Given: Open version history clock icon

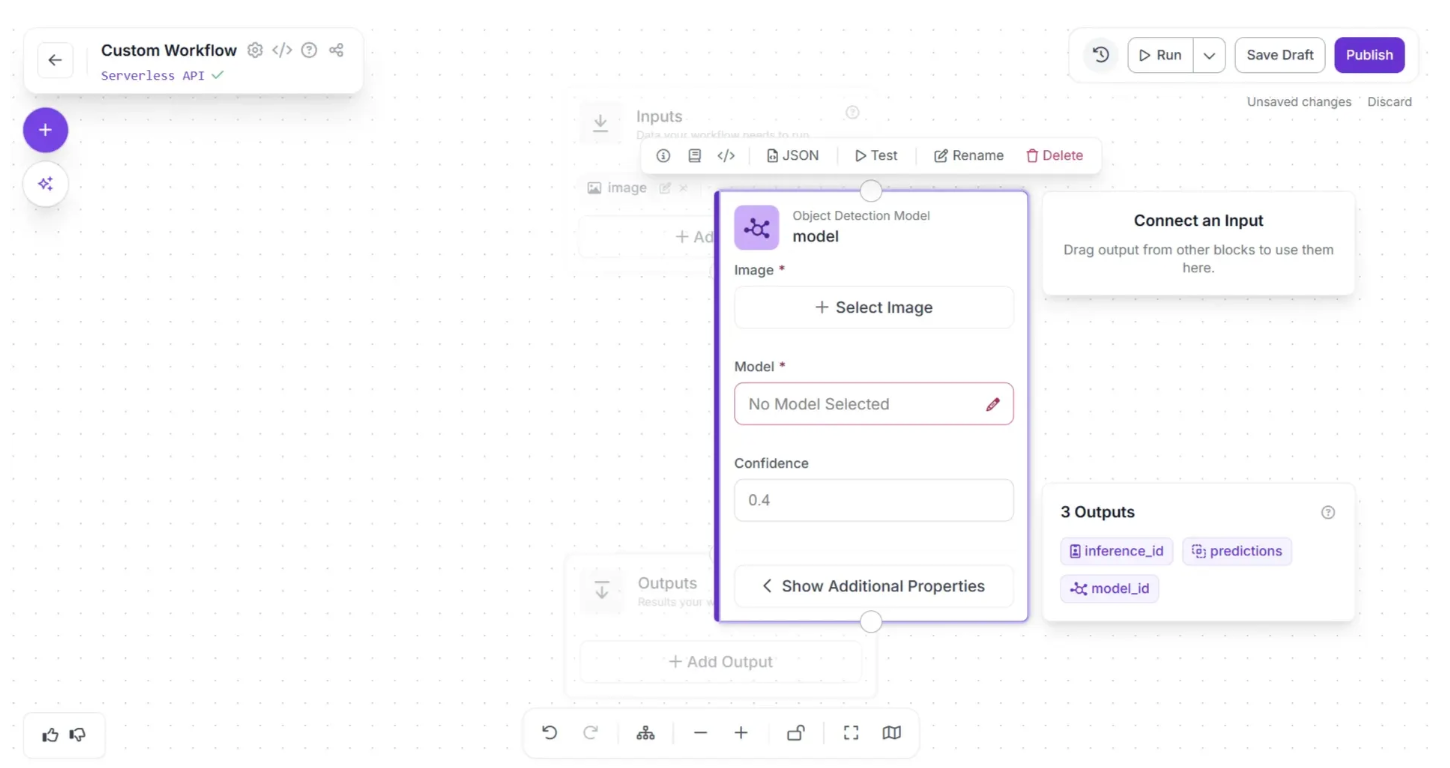Looking at the screenshot, I should coord(1101,55).
